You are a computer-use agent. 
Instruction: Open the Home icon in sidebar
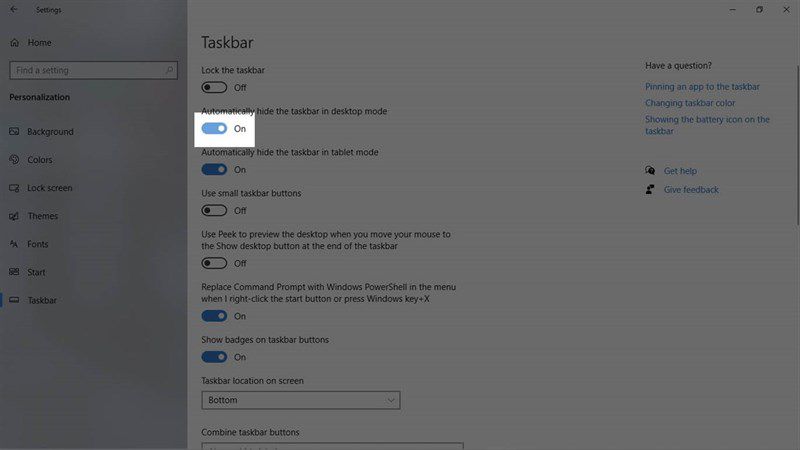pos(14,42)
